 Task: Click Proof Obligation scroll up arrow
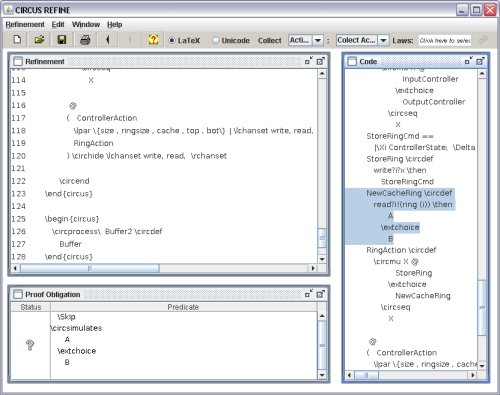pyautogui.click(x=322, y=316)
